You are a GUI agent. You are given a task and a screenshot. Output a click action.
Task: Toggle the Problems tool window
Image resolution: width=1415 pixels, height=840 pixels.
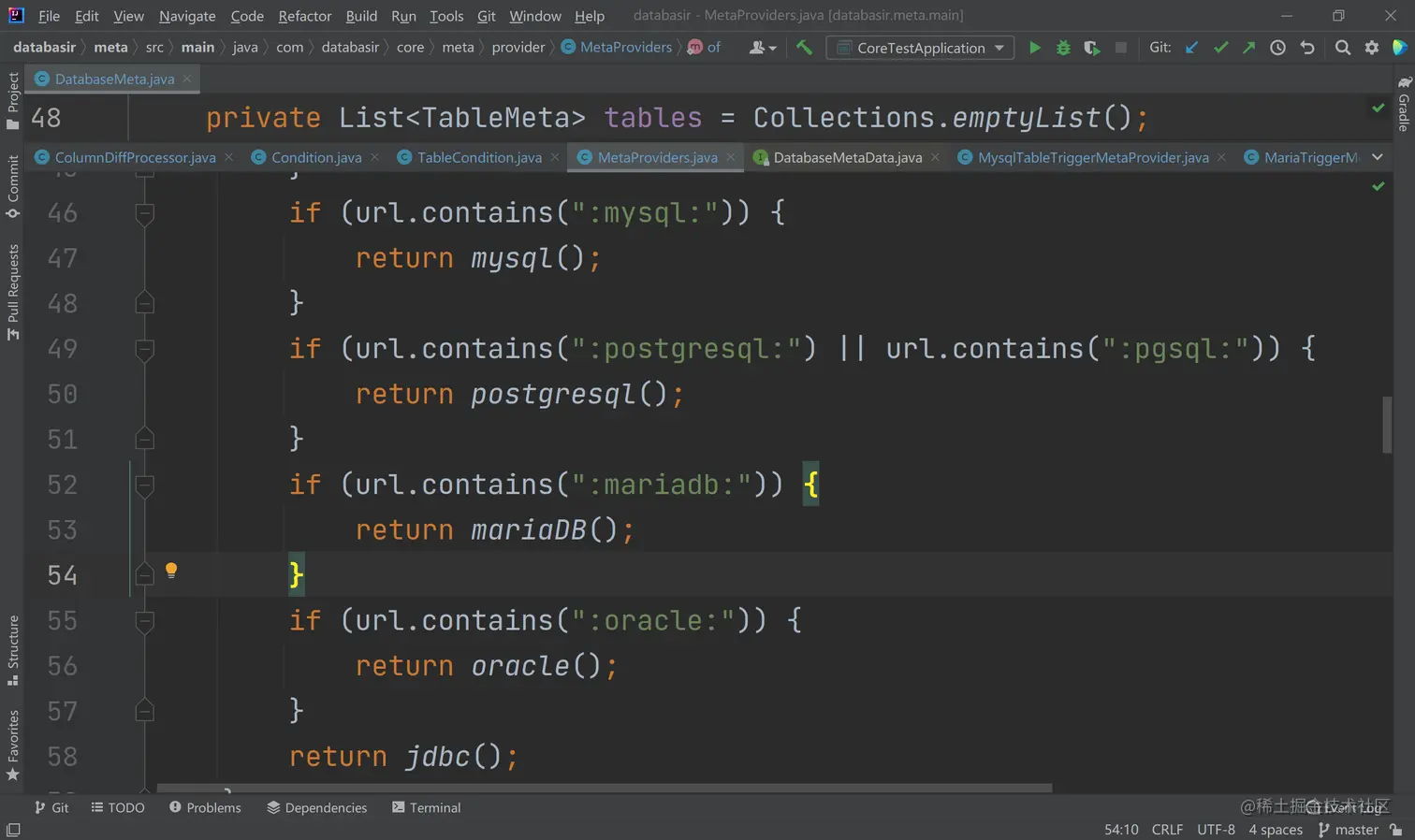pos(205,807)
